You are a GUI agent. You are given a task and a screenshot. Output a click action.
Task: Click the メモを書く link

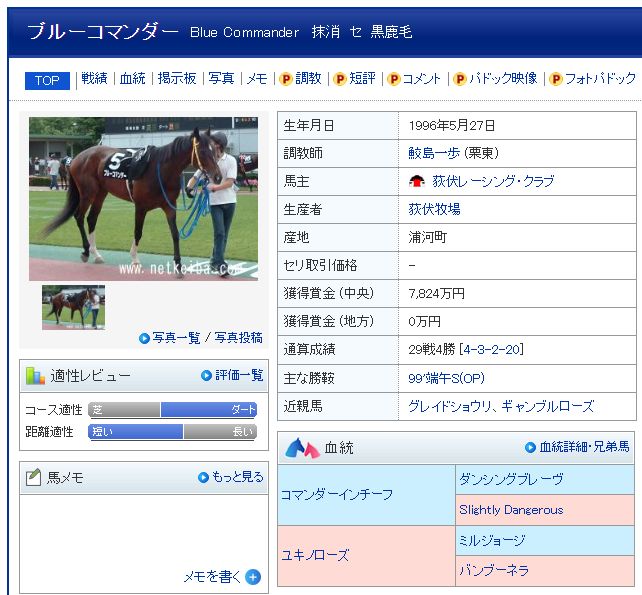[212, 577]
